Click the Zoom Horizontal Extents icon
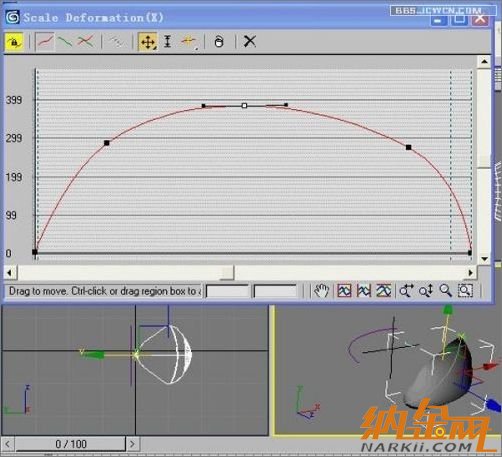This screenshot has width=502, height=457. tap(364, 291)
